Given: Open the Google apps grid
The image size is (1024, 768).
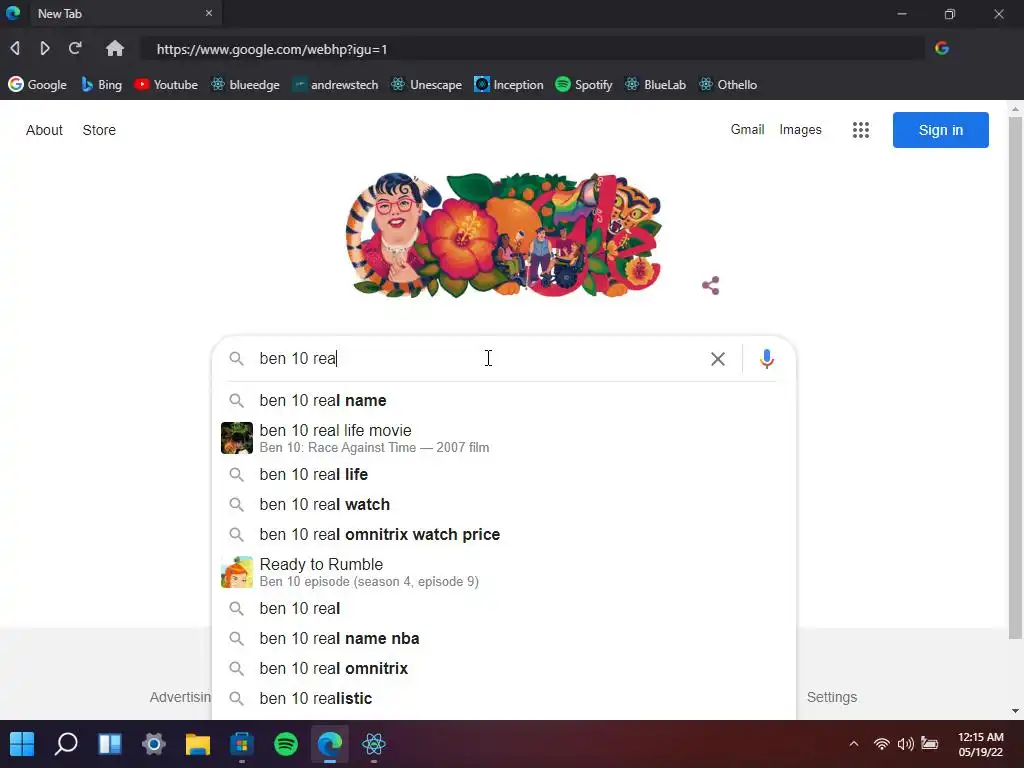Looking at the screenshot, I should click(861, 130).
